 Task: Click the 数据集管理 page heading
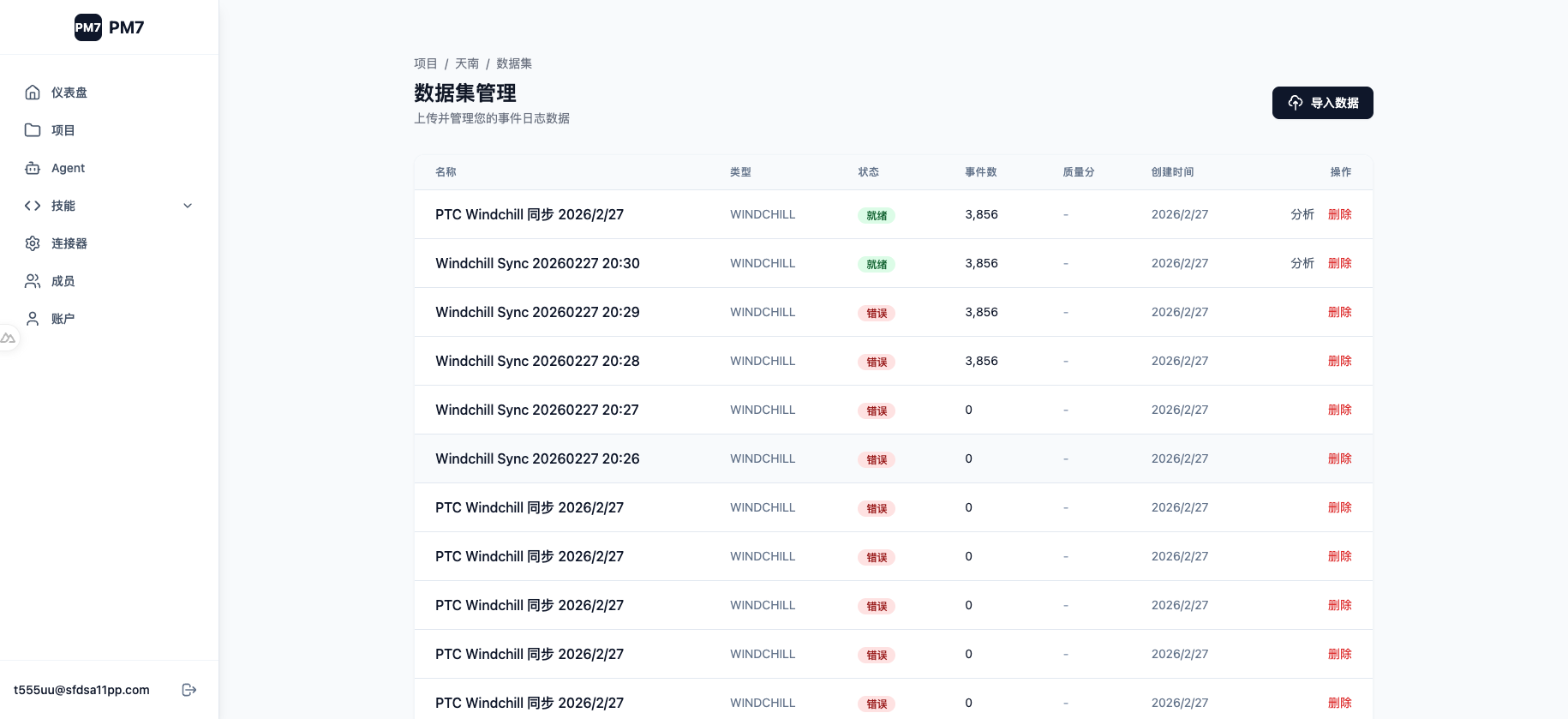465,93
